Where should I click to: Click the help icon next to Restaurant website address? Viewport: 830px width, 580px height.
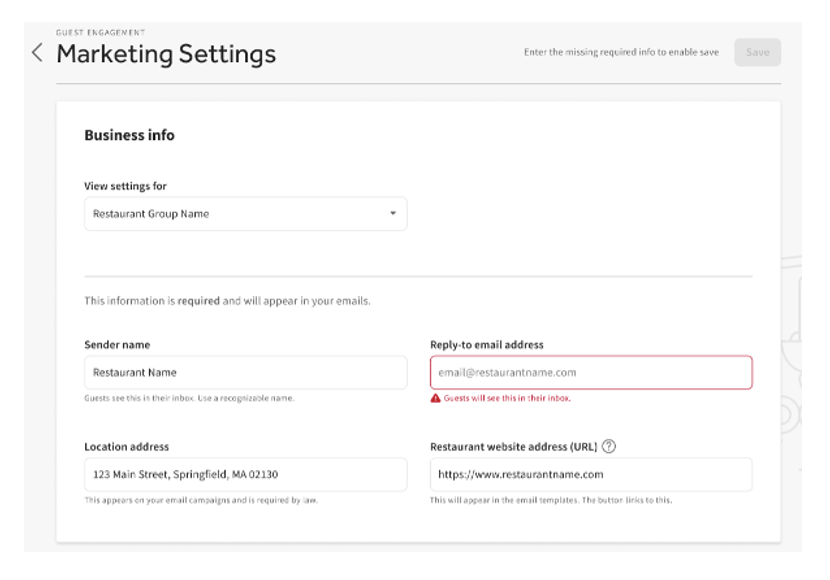[x=609, y=447]
